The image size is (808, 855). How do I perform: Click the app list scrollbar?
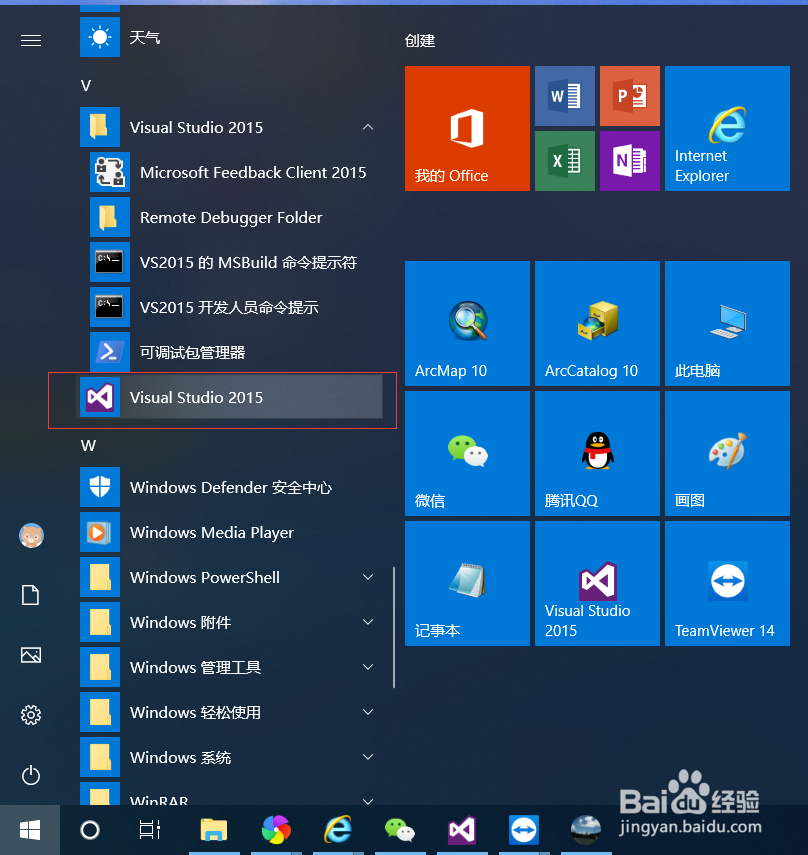tap(394, 627)
